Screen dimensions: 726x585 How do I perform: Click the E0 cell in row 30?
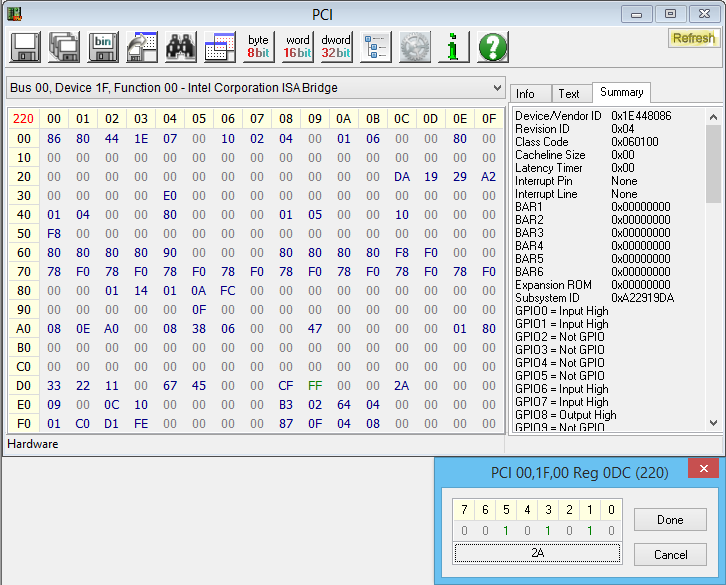tap(170, 195)
